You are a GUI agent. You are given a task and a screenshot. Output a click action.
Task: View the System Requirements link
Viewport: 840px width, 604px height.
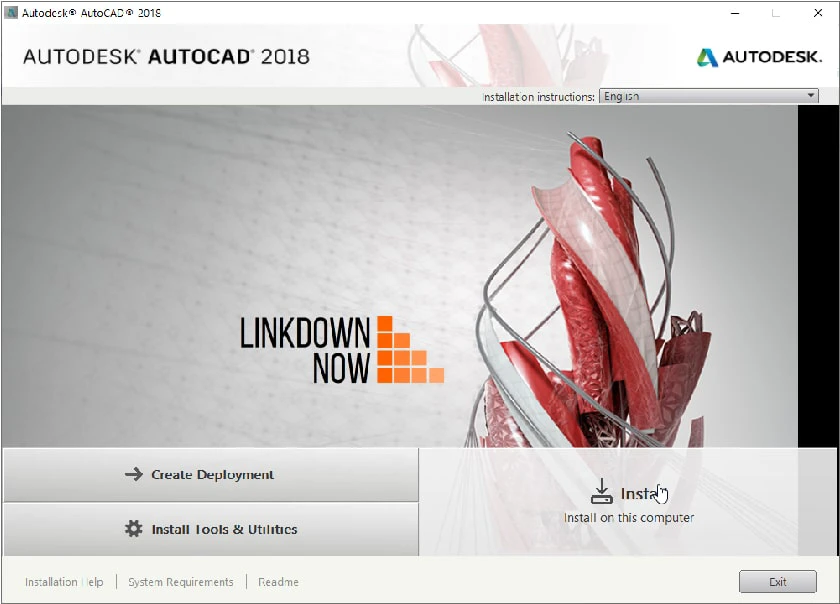pos(181,582)
